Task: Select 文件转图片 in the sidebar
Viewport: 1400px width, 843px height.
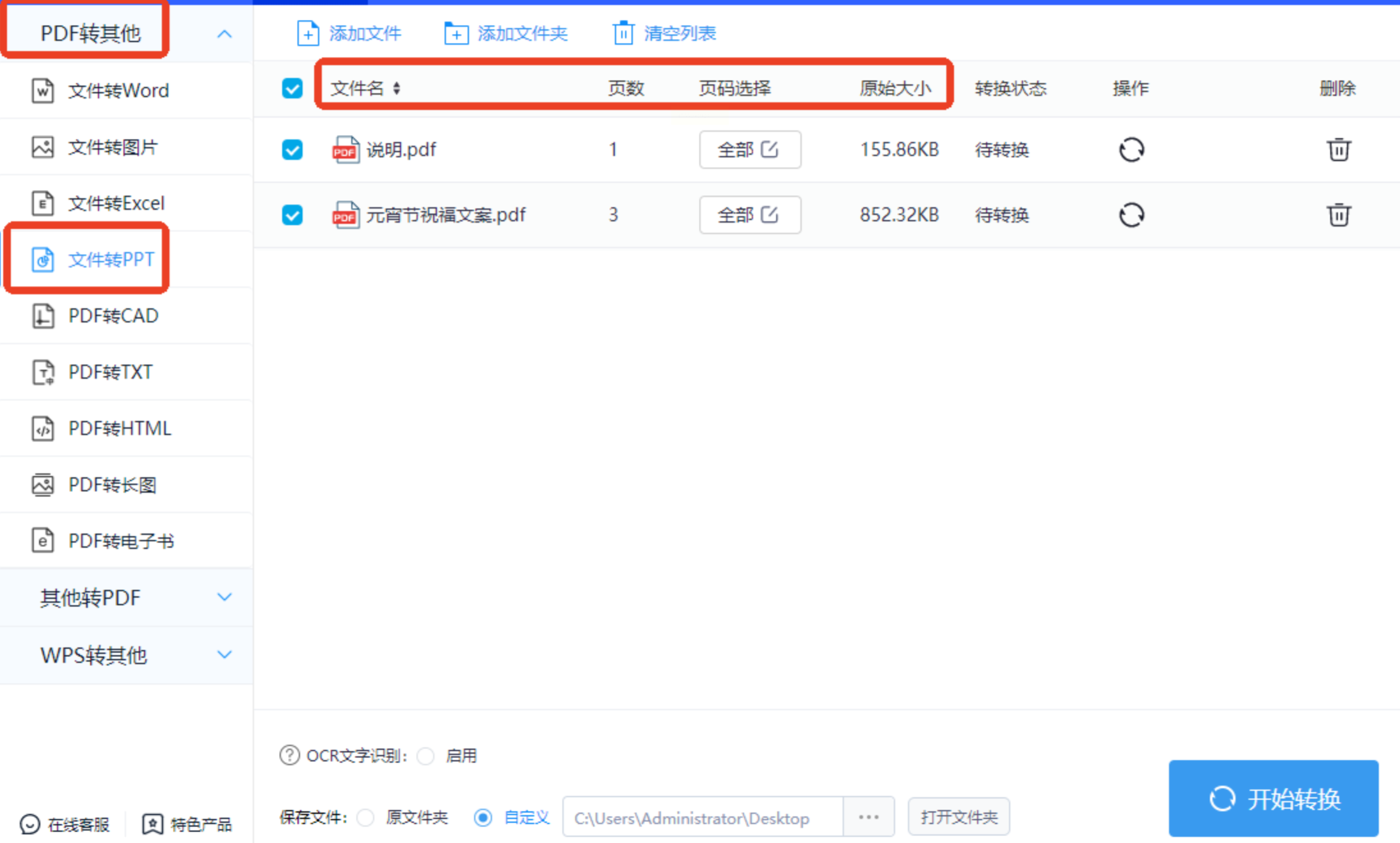Action: click(x=126, y=147)
